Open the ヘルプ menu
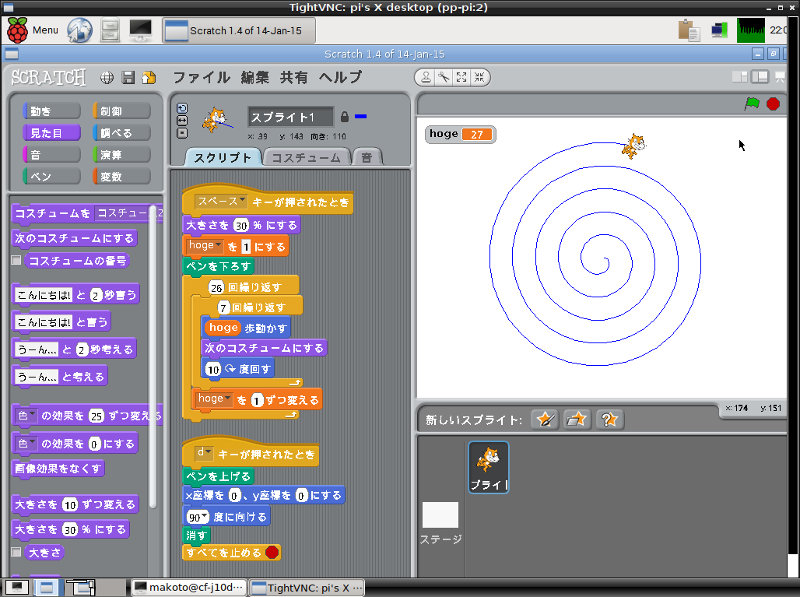The height and width of the screenshot is (597, 800). coord(340,78)
